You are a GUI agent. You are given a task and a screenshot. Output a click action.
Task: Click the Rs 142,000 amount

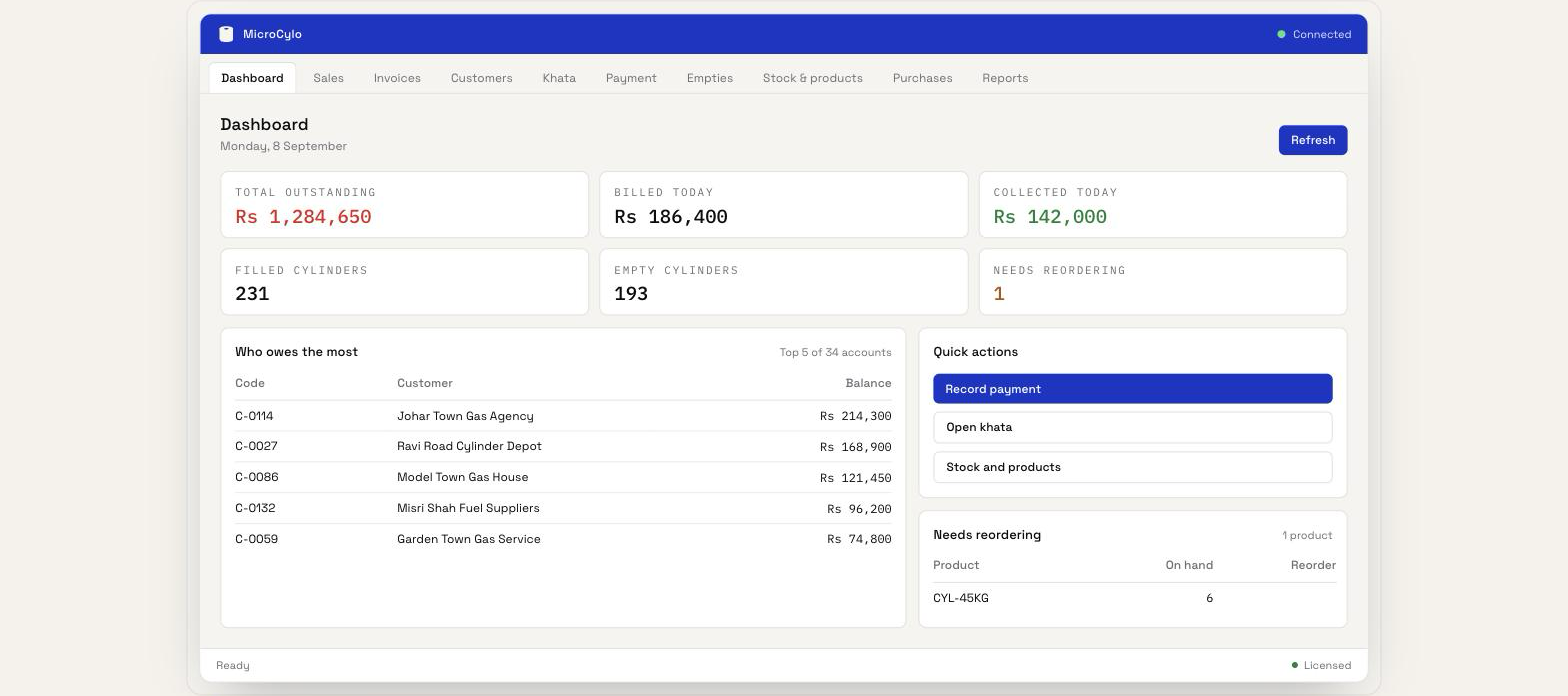(1050, 217)
